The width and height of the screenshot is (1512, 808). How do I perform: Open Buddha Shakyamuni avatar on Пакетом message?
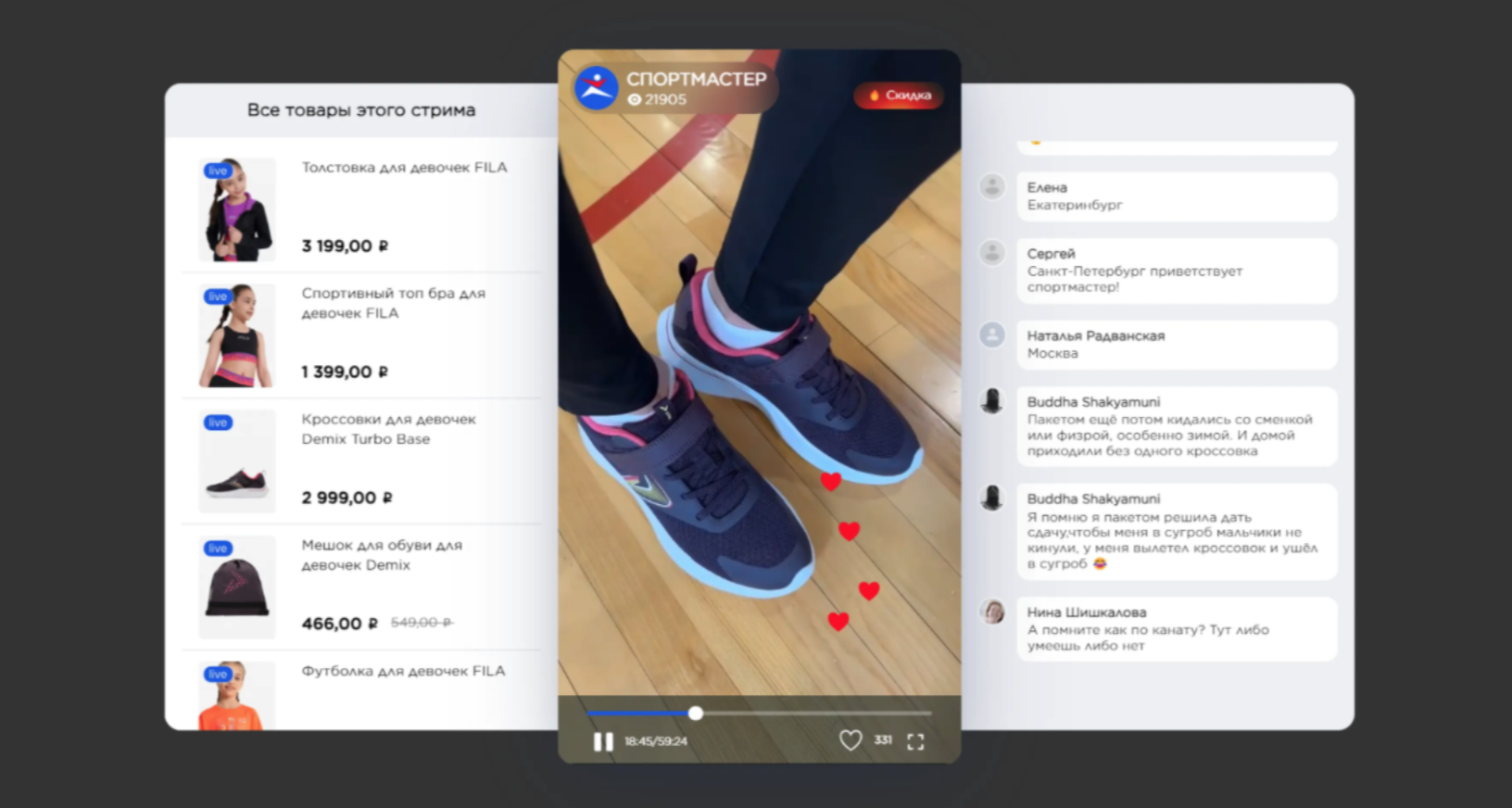tap(992, 401)
